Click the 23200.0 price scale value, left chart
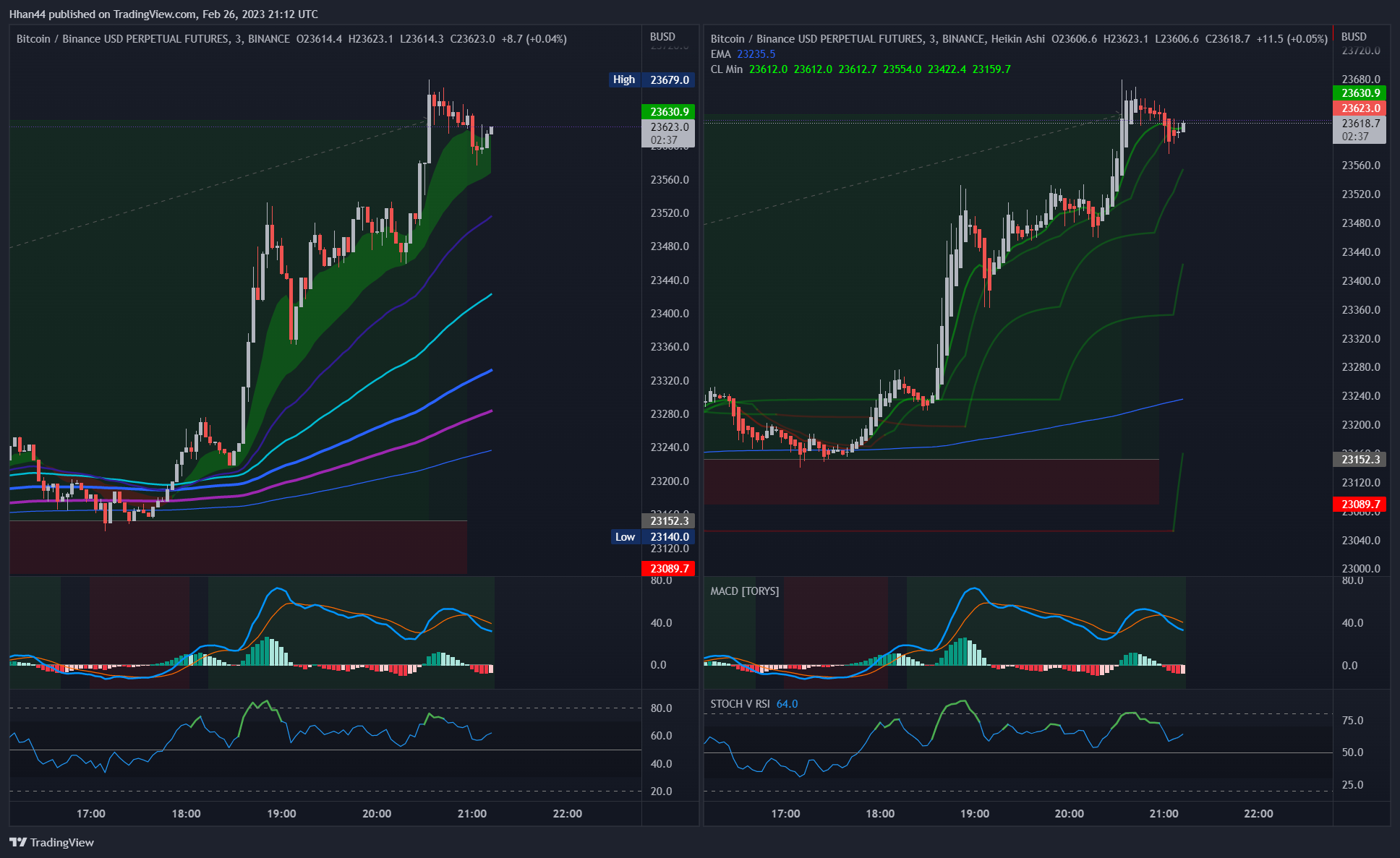The height and width of the screenshot is (858, 1400). coord(670,481)
